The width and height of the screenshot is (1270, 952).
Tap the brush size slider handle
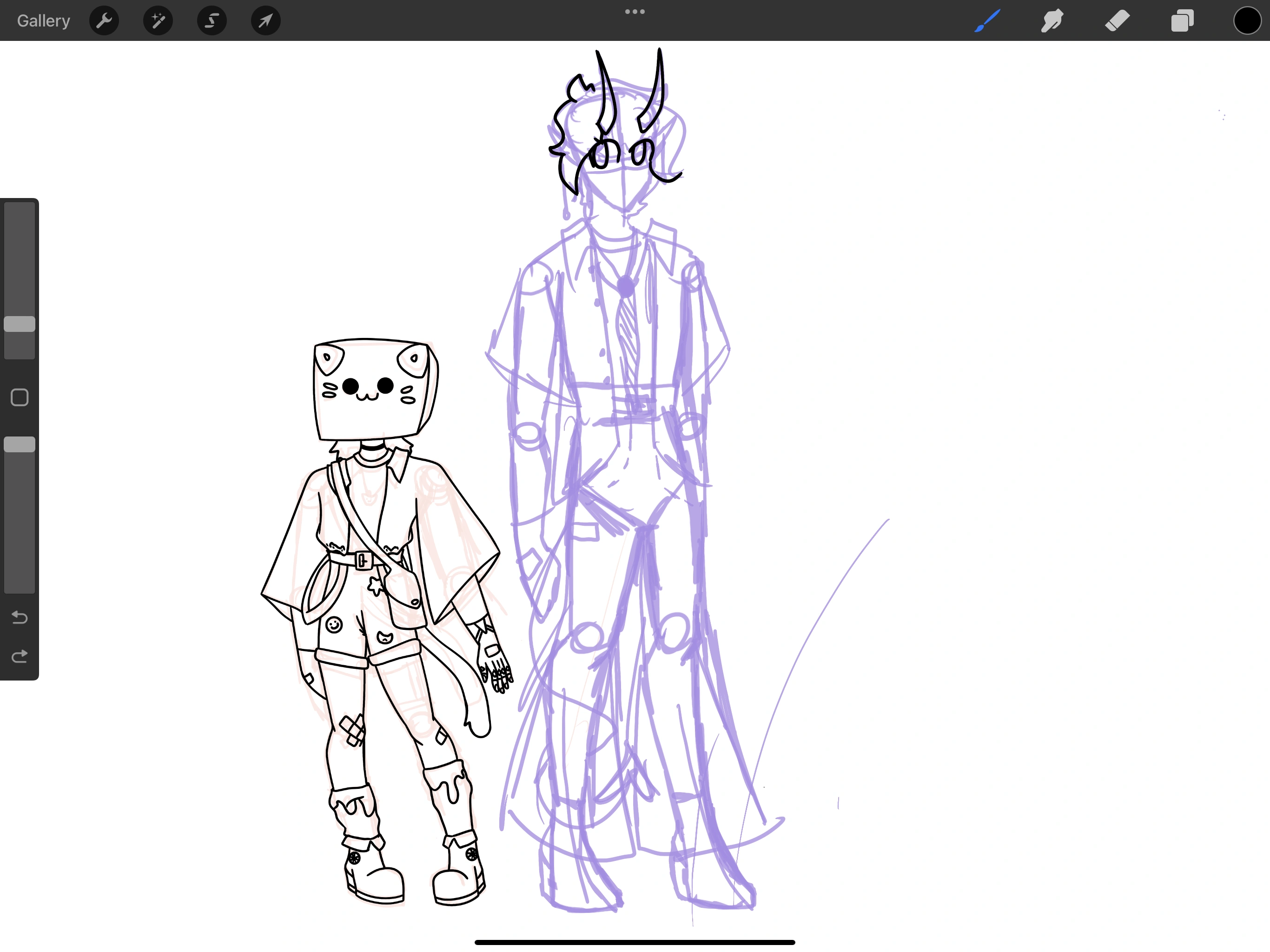(20, 324)
